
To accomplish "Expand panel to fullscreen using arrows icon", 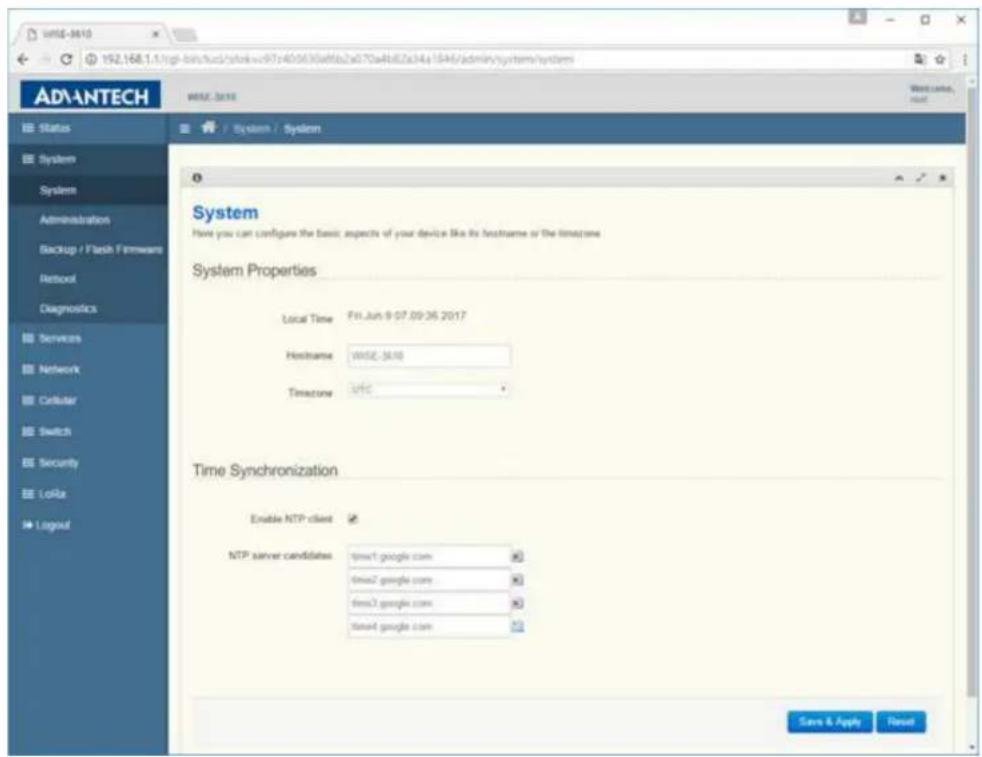I will 920,178.
